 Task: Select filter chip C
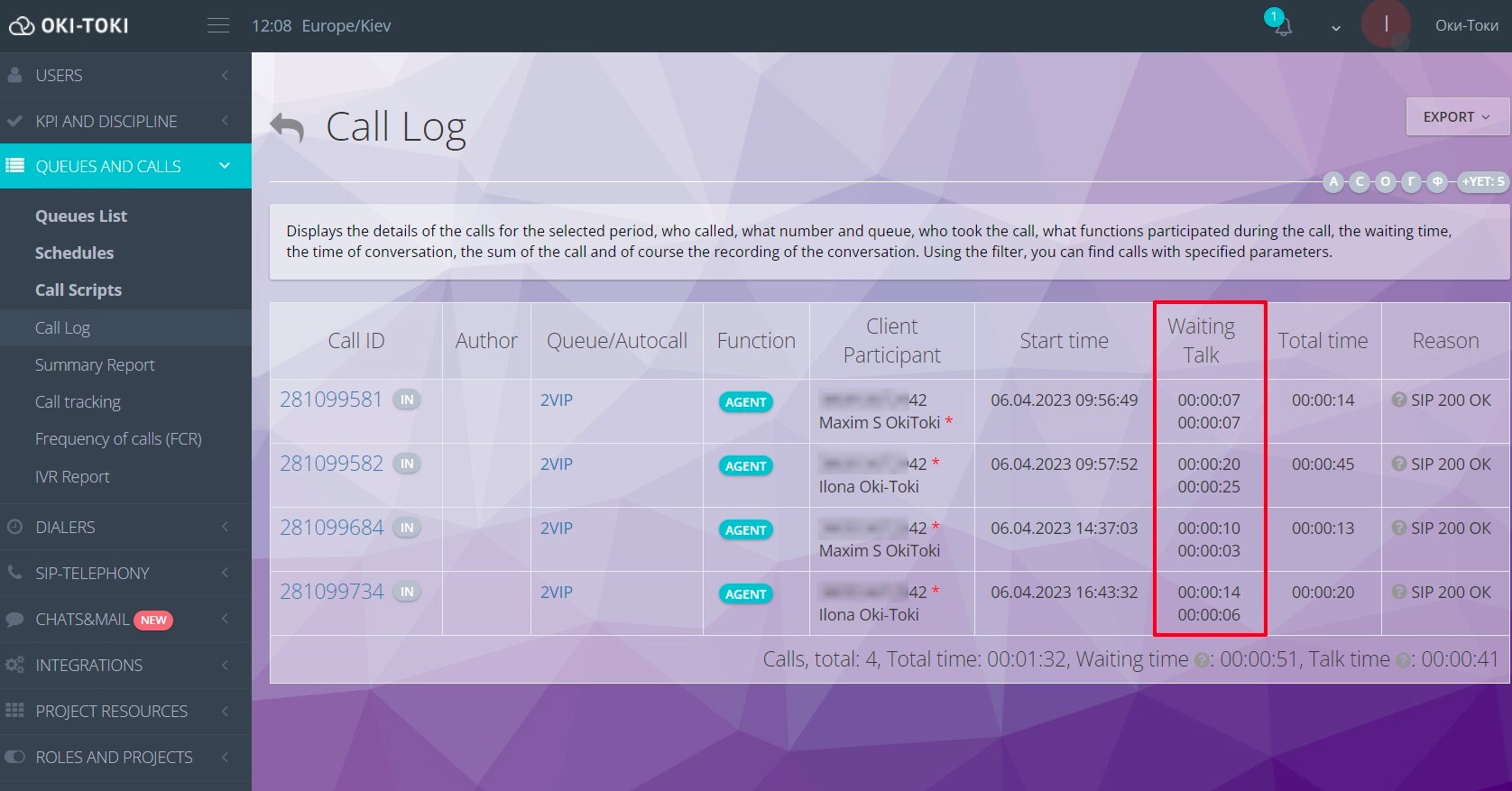coord(1360,181)
